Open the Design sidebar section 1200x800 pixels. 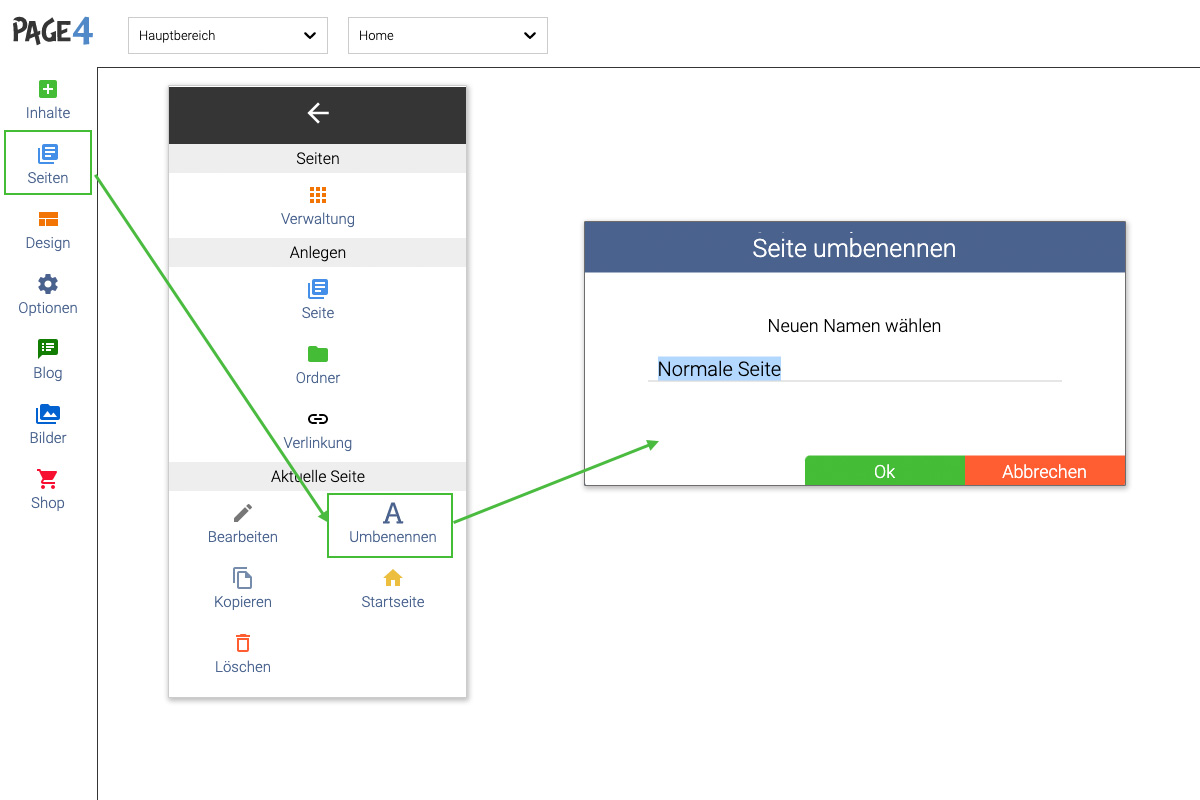[x=48, y=230]
